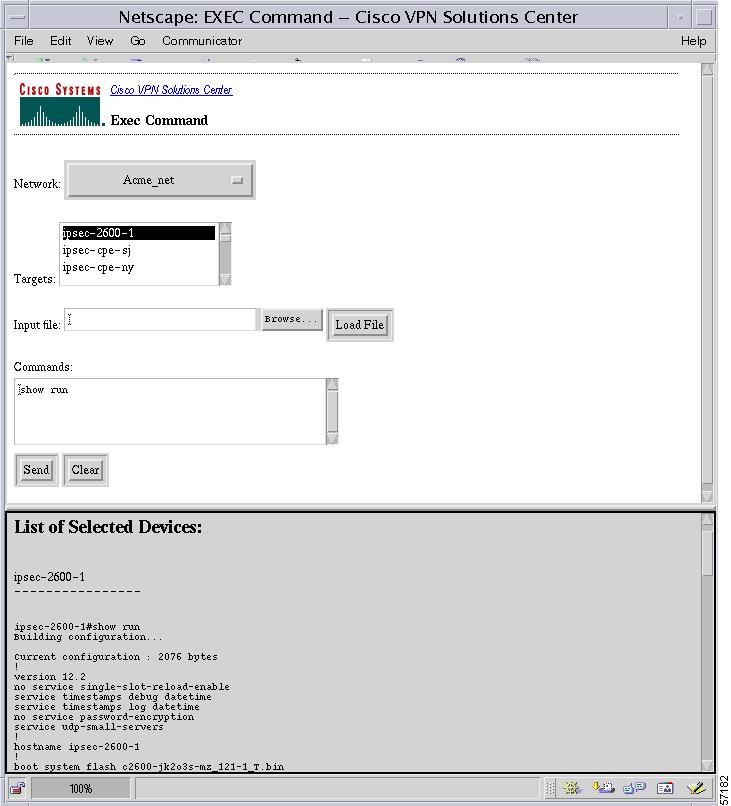Open the File menu
This screenshot has height=806, width=731.
pyautogui.click(x=24, y=41)
